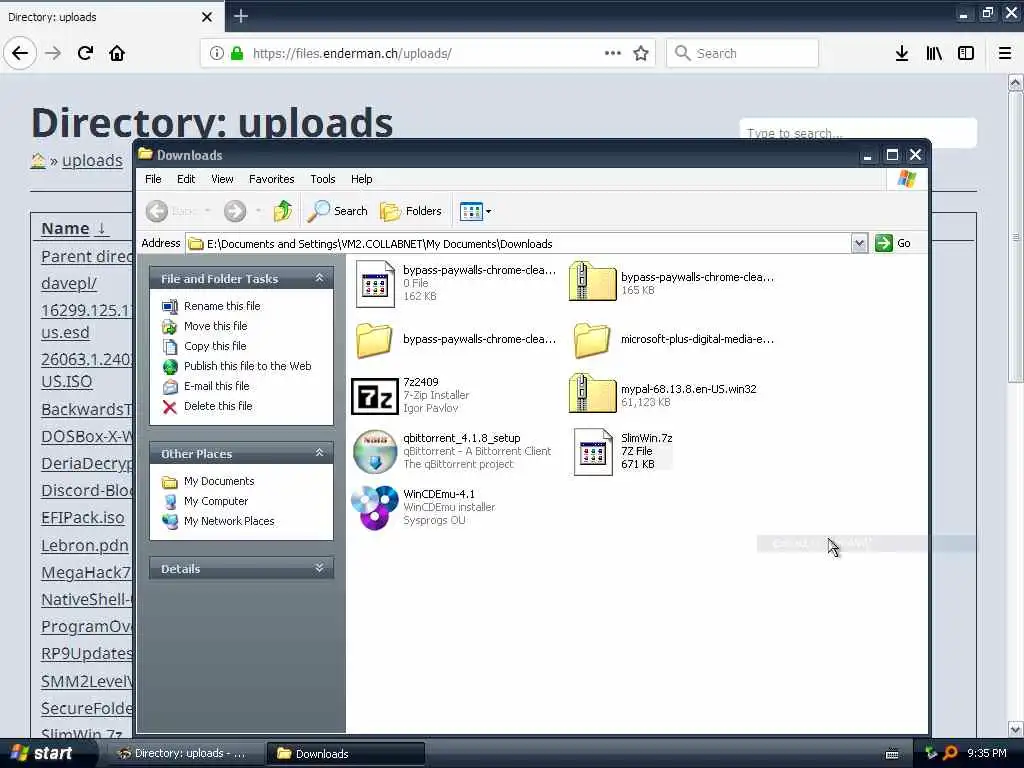The image size is (1024, 768).
Task: Select the microsoft-plus-digital-media folder icon
Action: click(x=592, y=340)
